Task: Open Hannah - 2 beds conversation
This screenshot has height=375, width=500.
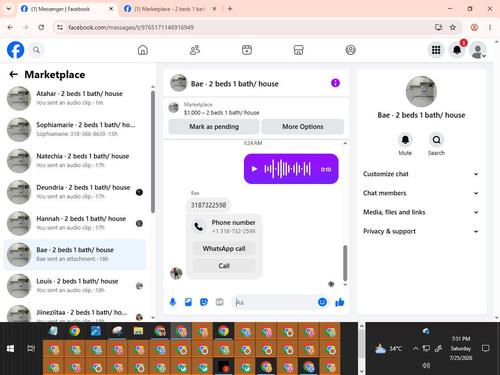Action: coord(75,223)
